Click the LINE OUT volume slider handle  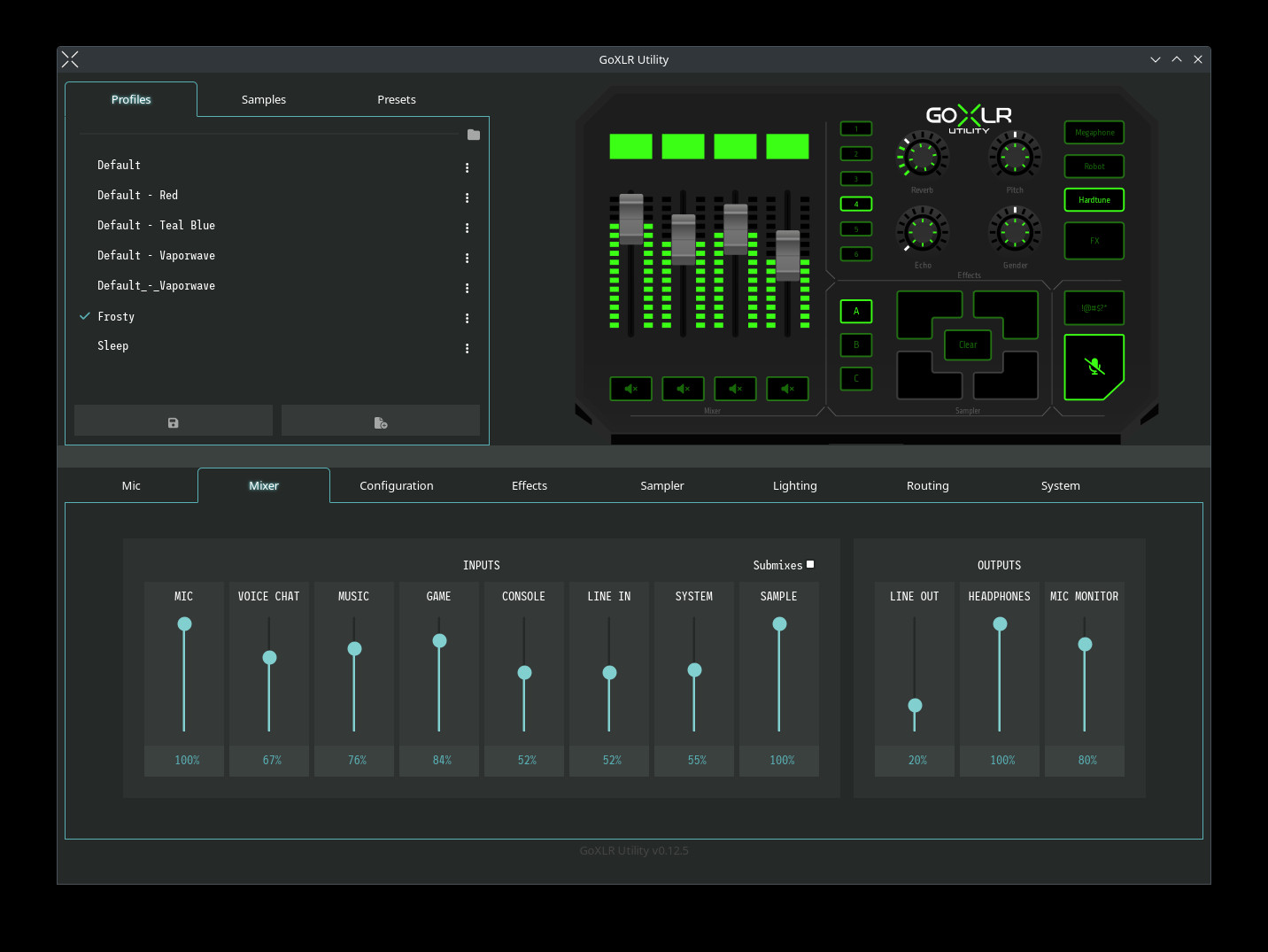(915, 705)
